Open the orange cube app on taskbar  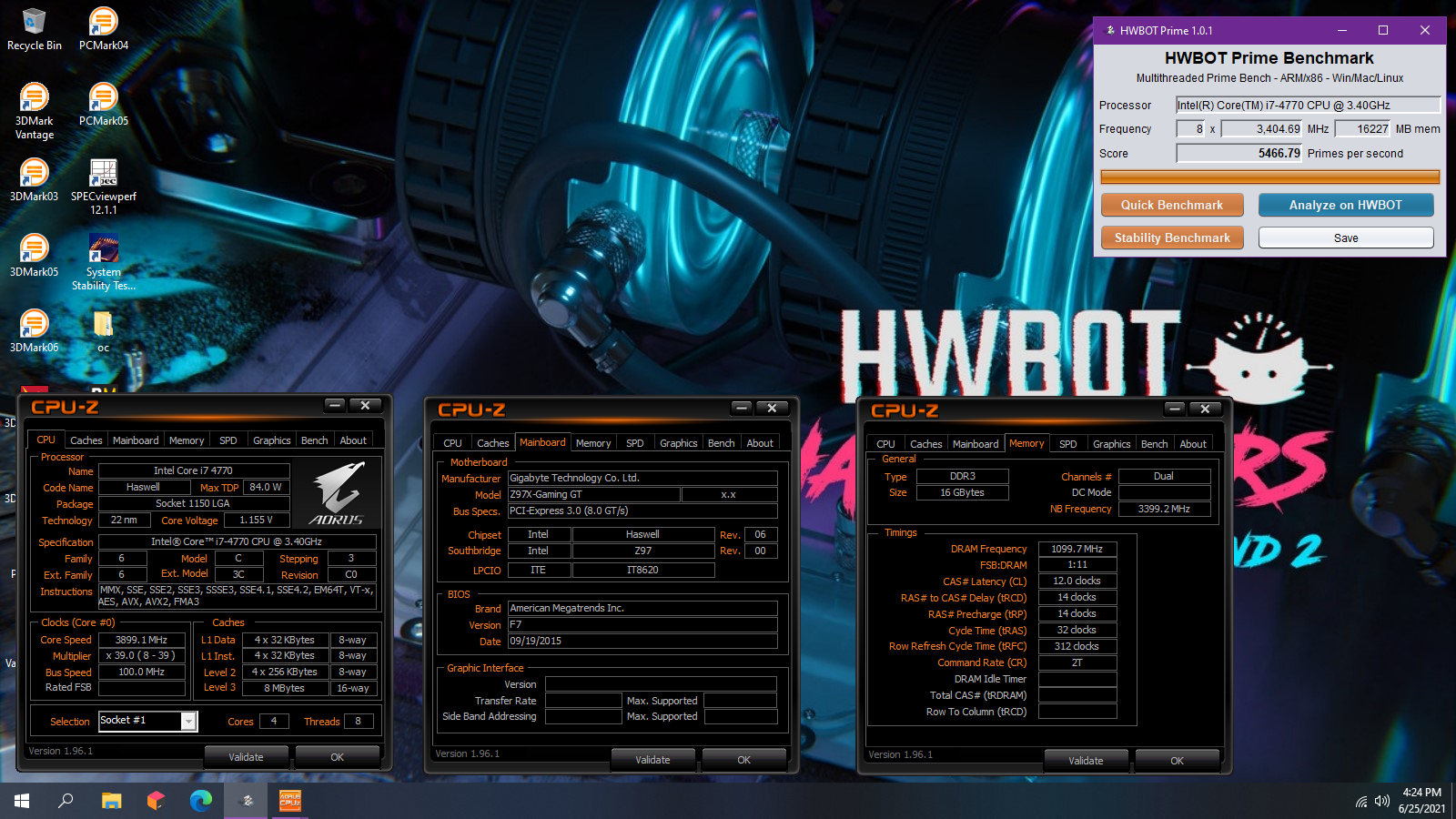point(156,801)
